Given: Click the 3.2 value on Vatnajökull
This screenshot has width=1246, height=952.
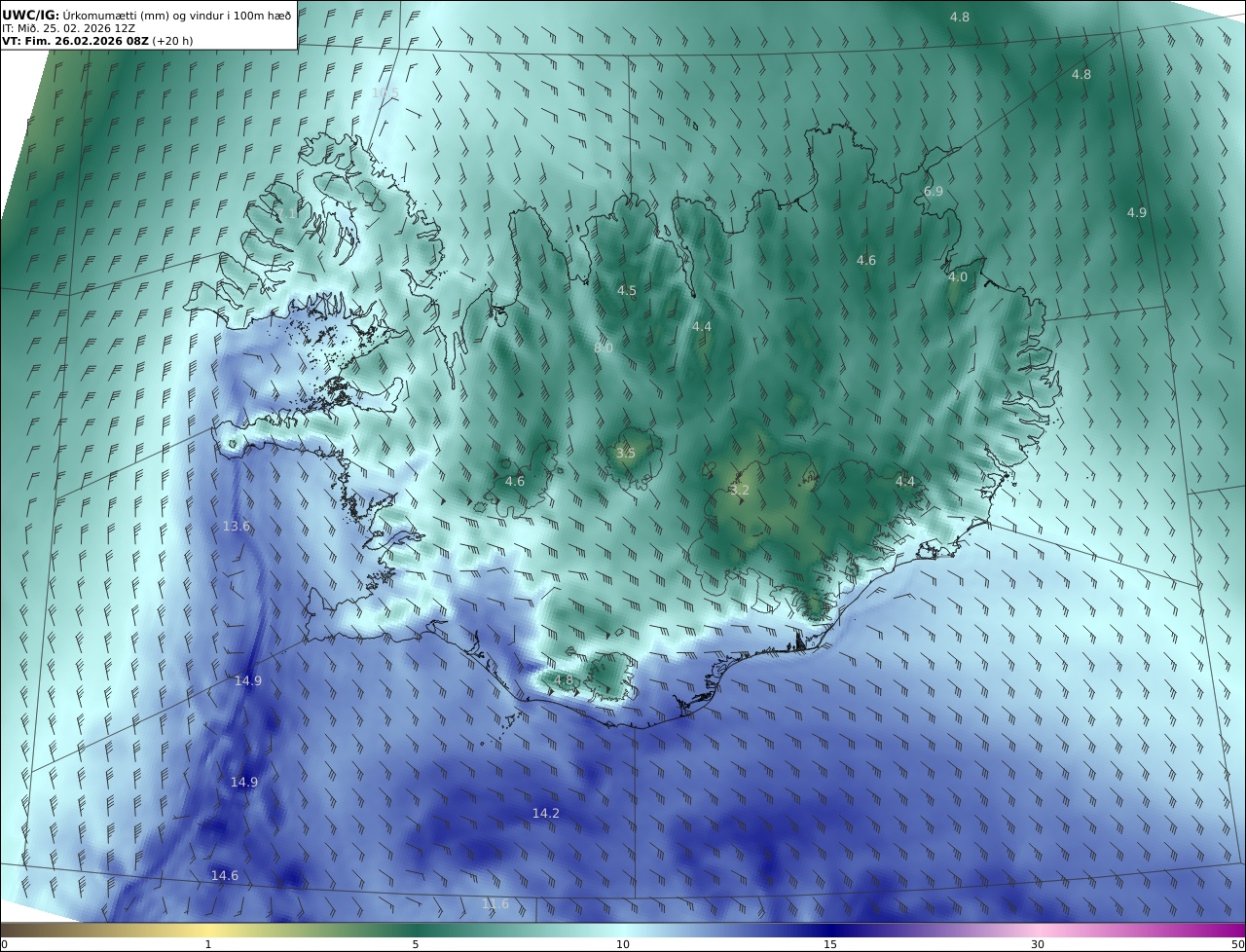Looking at the screenshot, I should click(740, 490).
